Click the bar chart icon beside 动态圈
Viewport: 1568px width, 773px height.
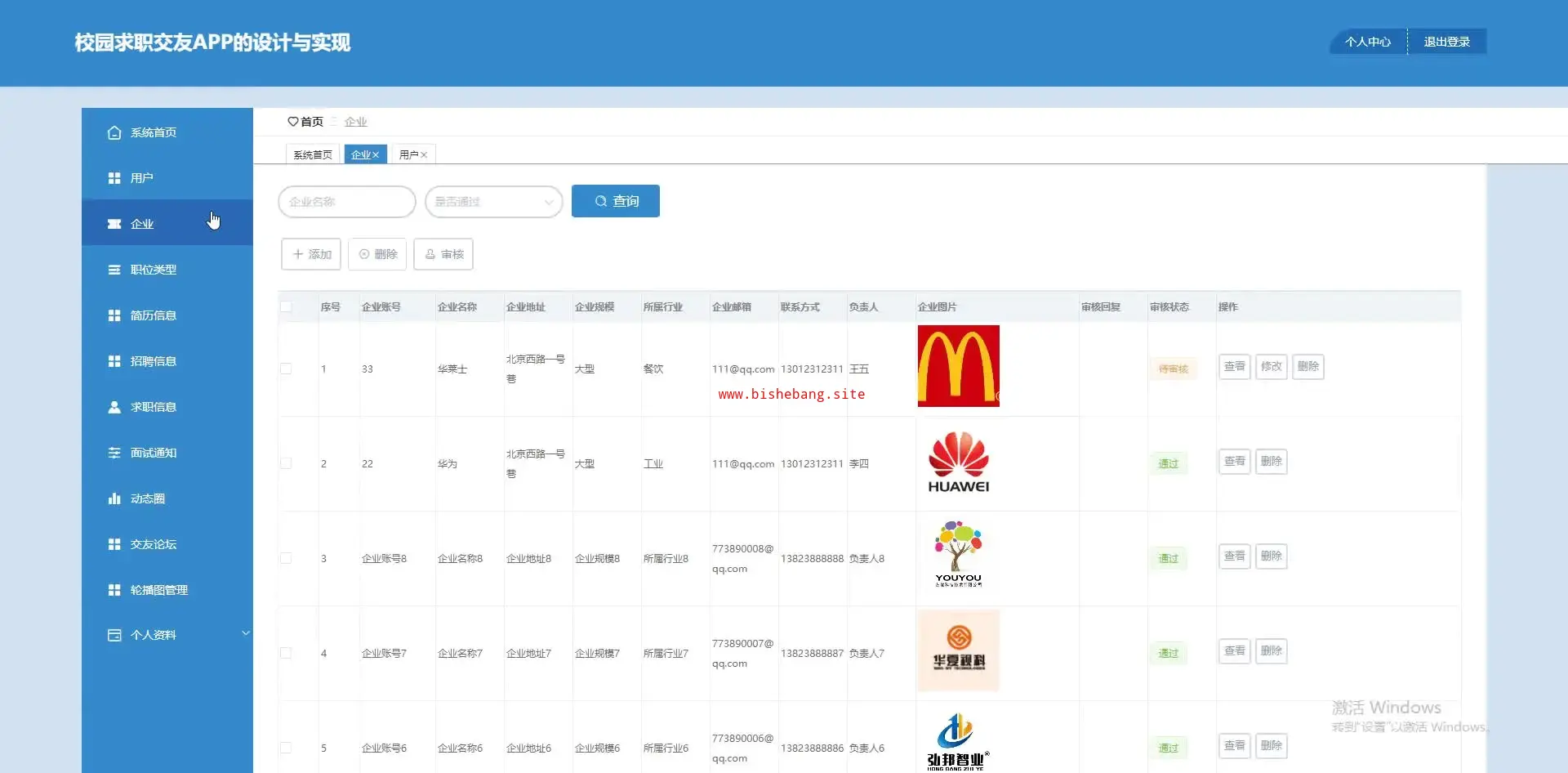pyautogui.click(x=114, y=498)
